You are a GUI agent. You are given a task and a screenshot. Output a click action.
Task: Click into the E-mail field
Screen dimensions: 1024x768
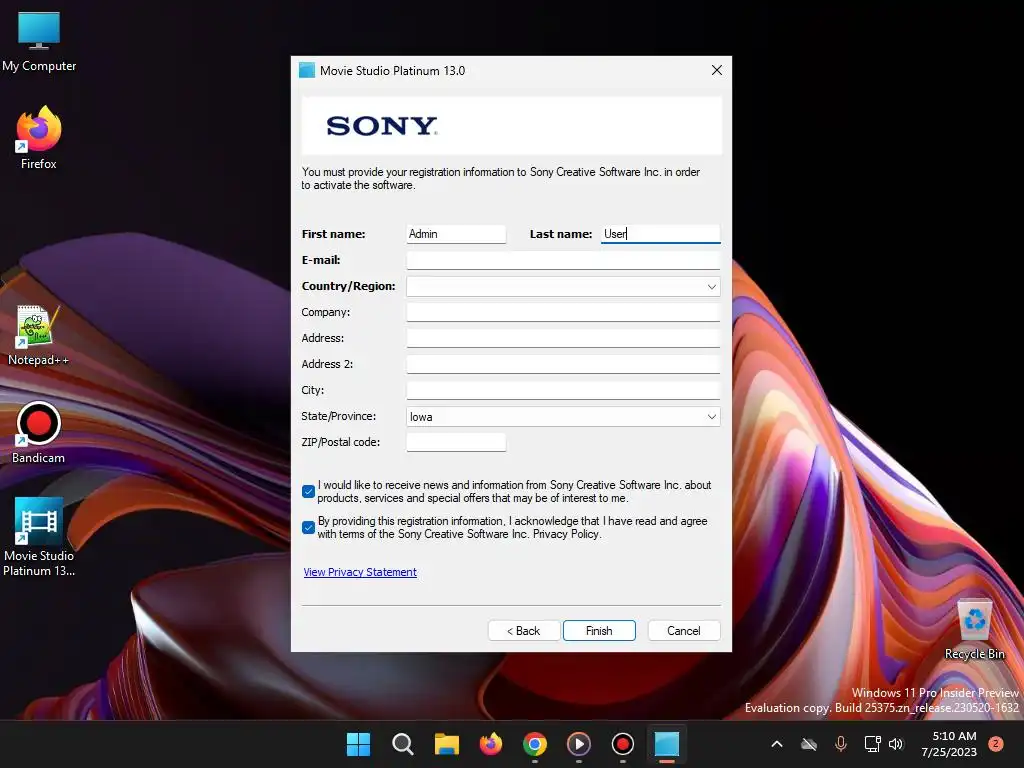(x=563, y=261)
